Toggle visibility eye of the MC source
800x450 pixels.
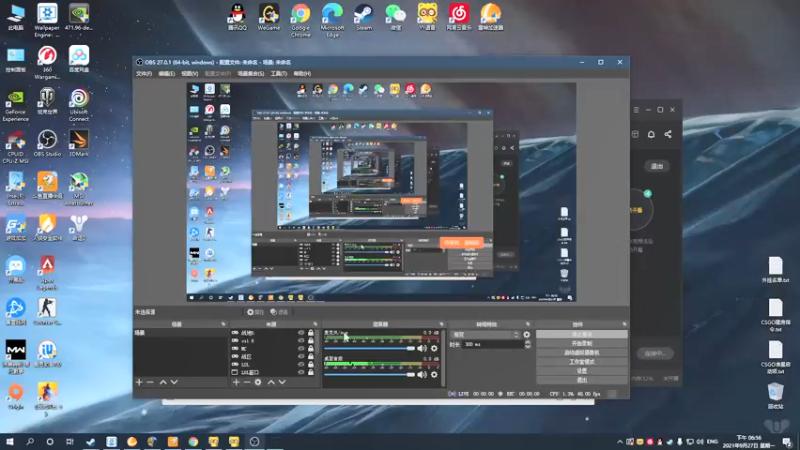301,348
